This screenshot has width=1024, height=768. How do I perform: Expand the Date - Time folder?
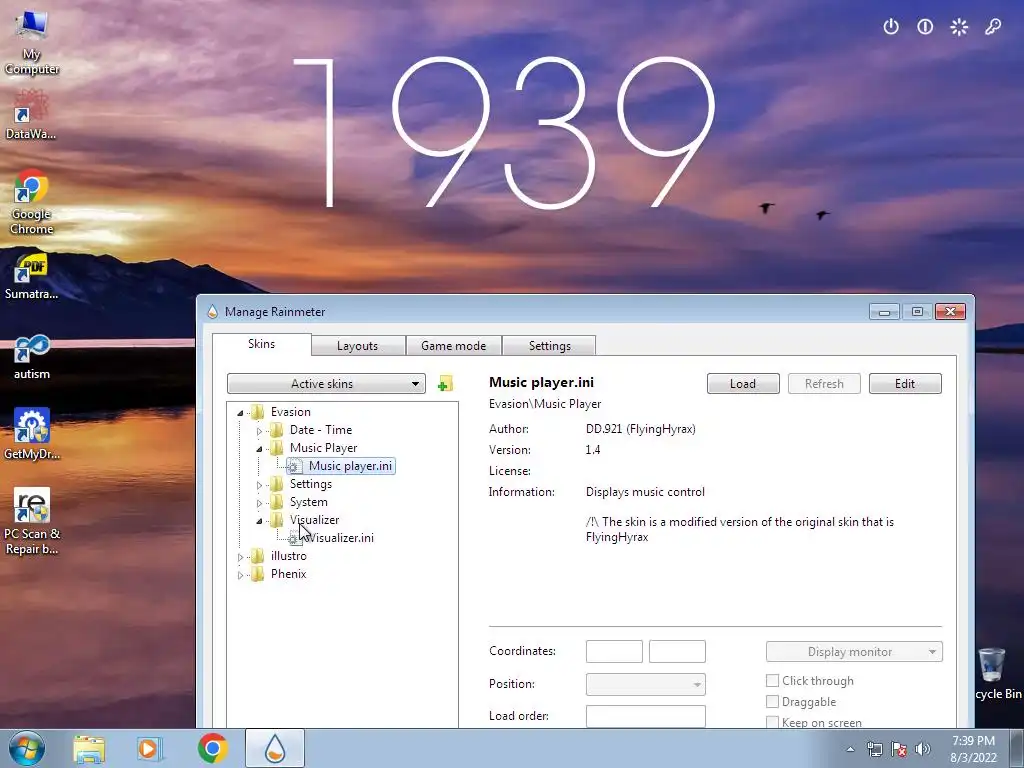click(x=259, y=430)
